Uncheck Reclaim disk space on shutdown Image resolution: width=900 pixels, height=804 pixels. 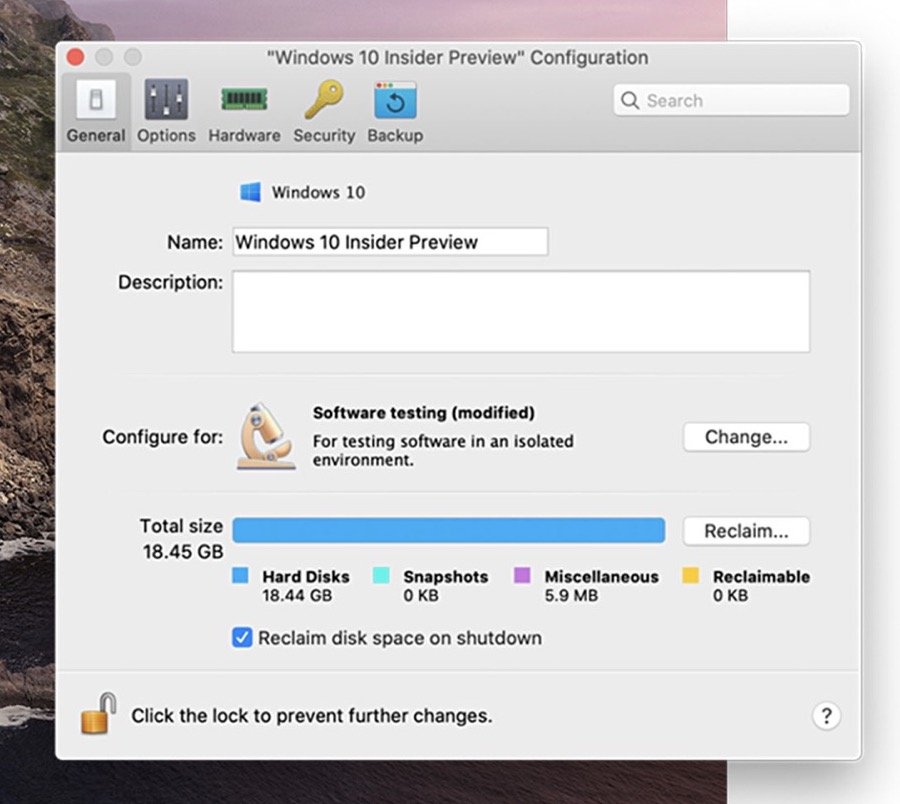[242, 638]
